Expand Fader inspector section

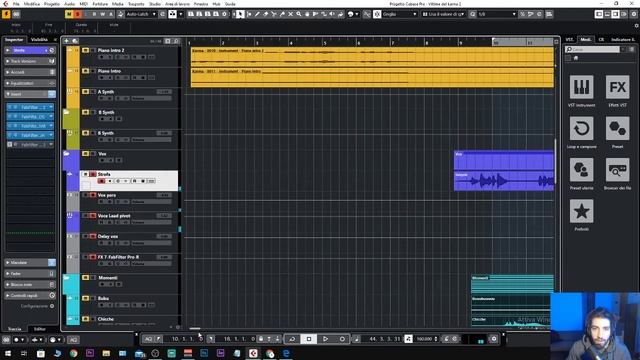click(x=30, y=273)
